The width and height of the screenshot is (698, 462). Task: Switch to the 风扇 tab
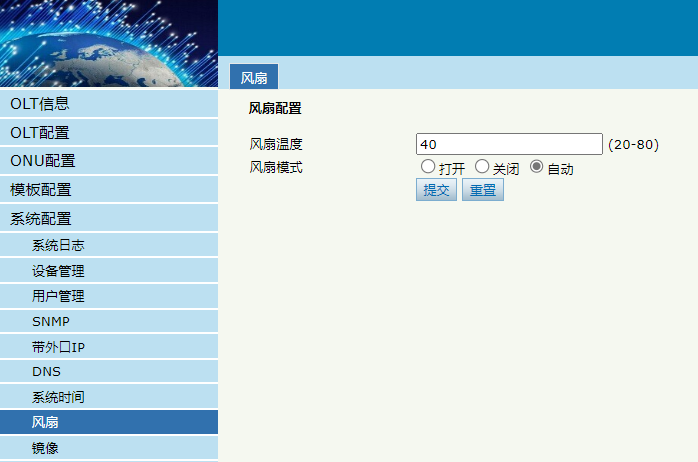254,77
